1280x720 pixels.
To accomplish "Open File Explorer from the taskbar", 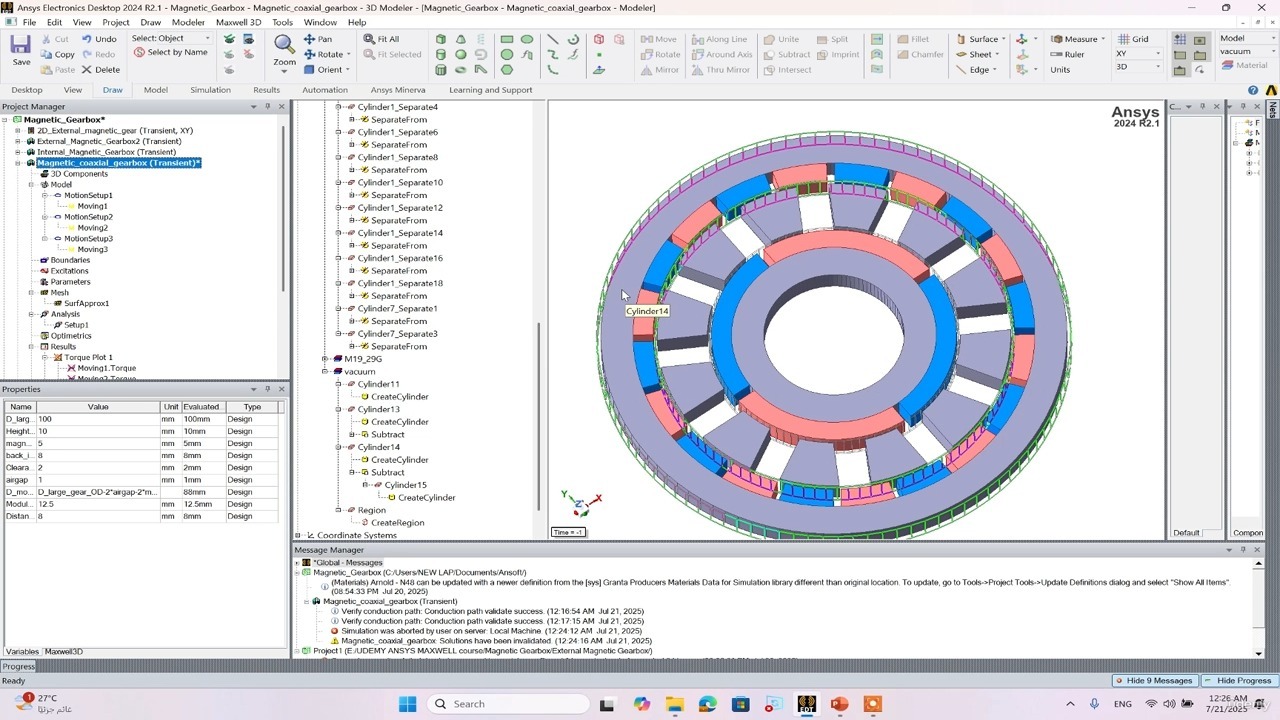I will pyautogui.click(x=674, y=704).
